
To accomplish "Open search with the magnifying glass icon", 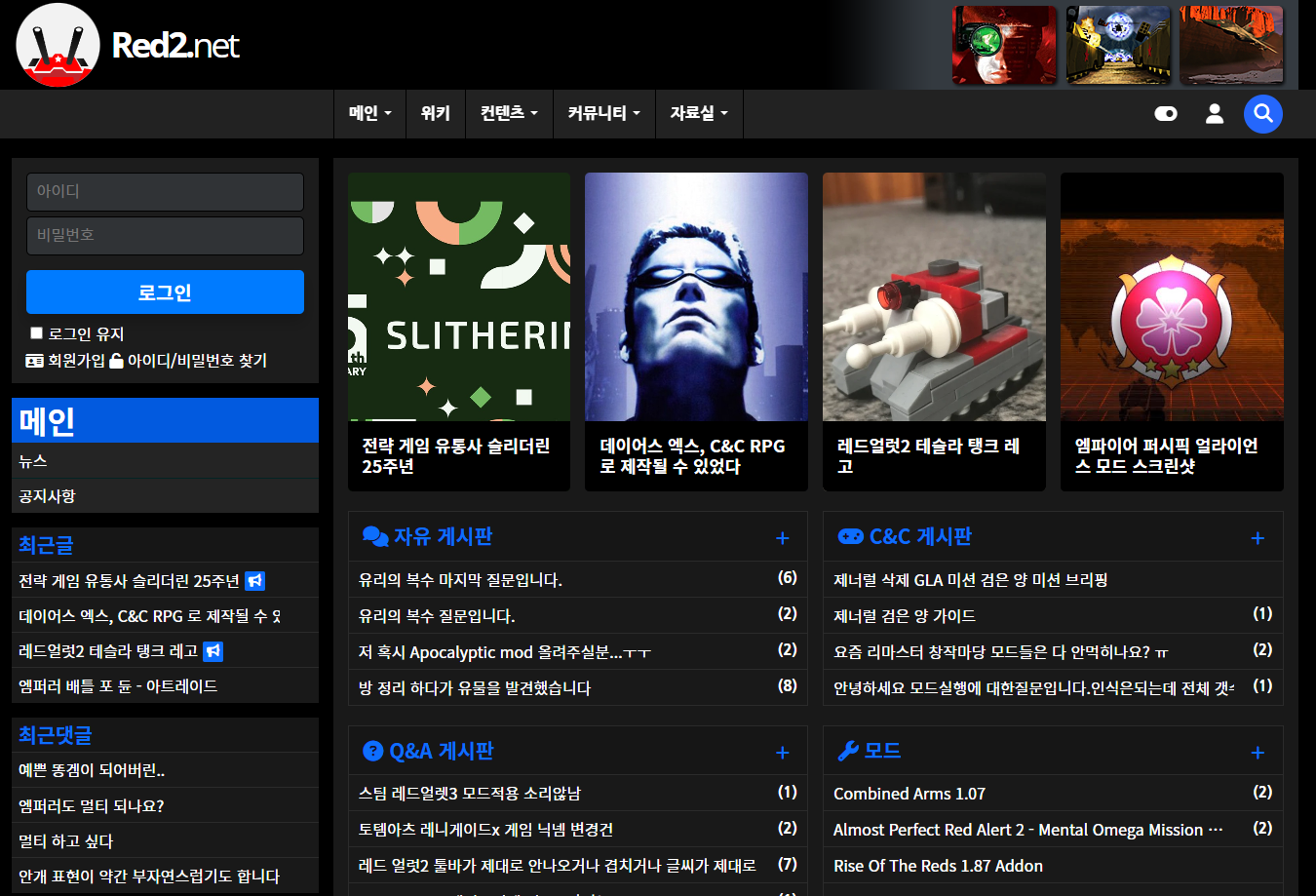I will click(x=1263, y=114).
